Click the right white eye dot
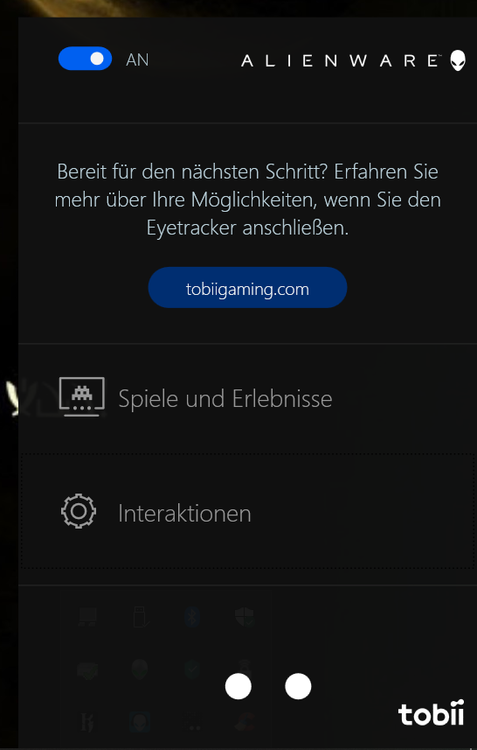Screen dimensions: 477x750 (x=298, y=686)
